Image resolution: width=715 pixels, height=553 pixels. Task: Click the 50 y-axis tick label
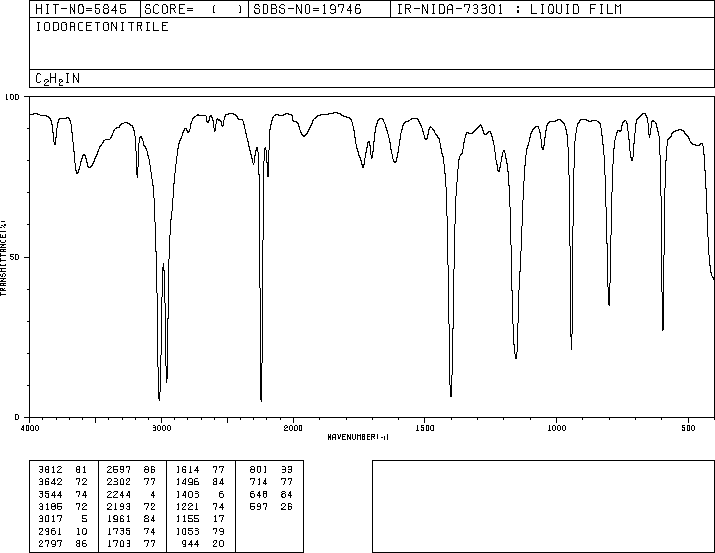pyautogui.click(x=15, y=258)
